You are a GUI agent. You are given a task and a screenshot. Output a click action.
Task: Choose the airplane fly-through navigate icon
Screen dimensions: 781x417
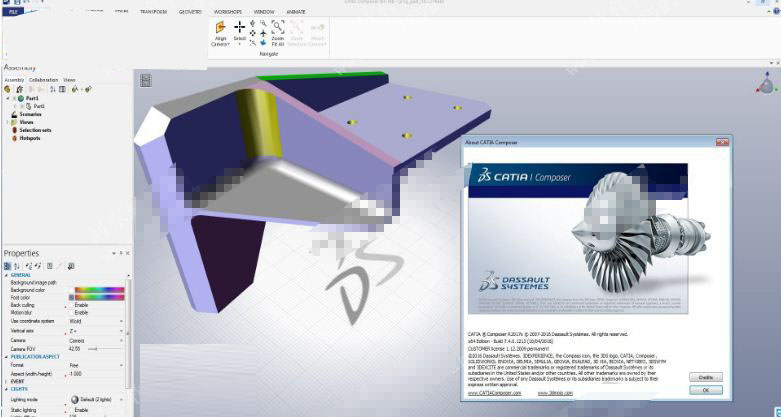tap(263, 33)
